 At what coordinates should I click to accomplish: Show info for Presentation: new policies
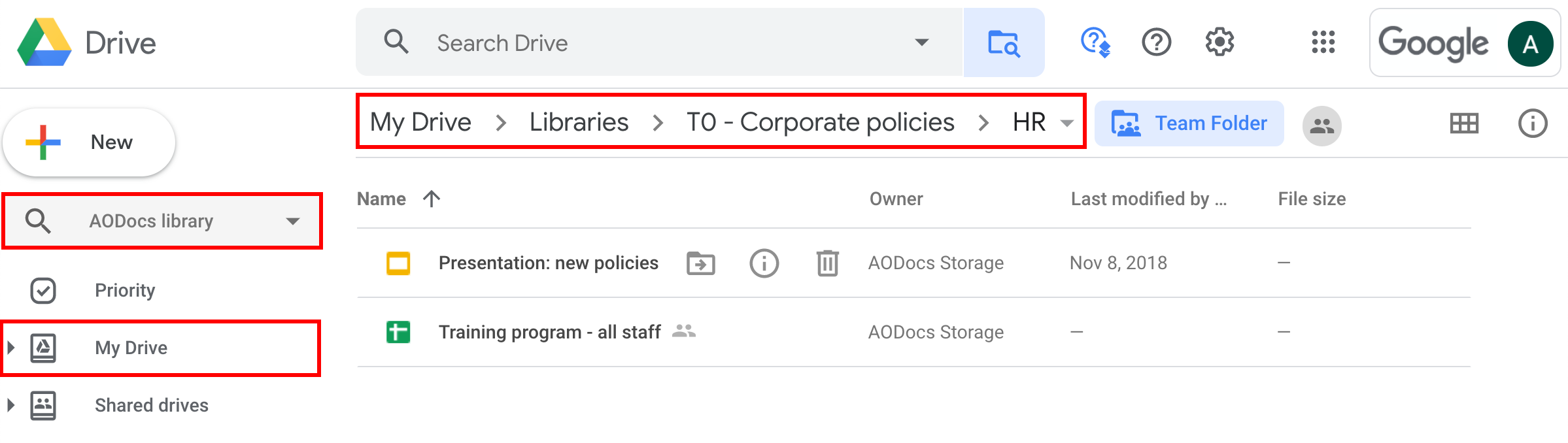tap(764, 263)
